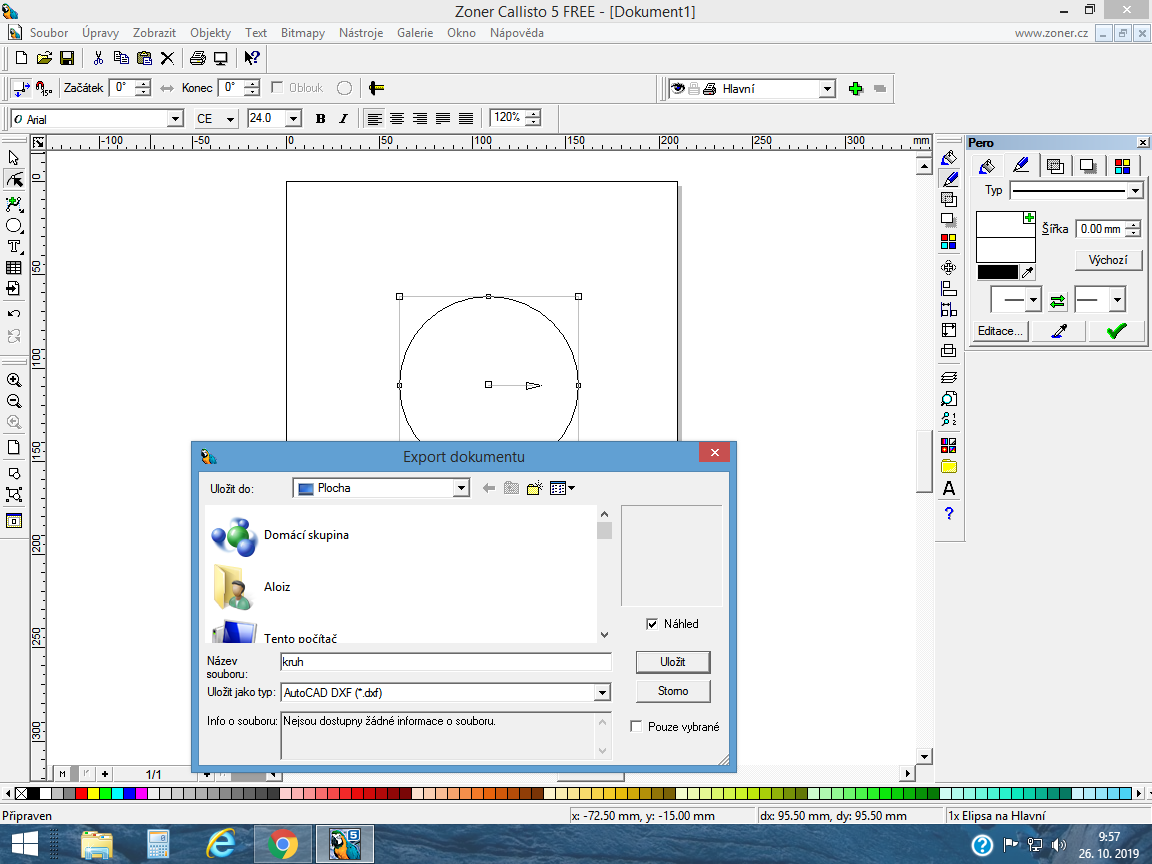Click the Storno button
This screenshot has height=864, width=1152.
(673, 691)
